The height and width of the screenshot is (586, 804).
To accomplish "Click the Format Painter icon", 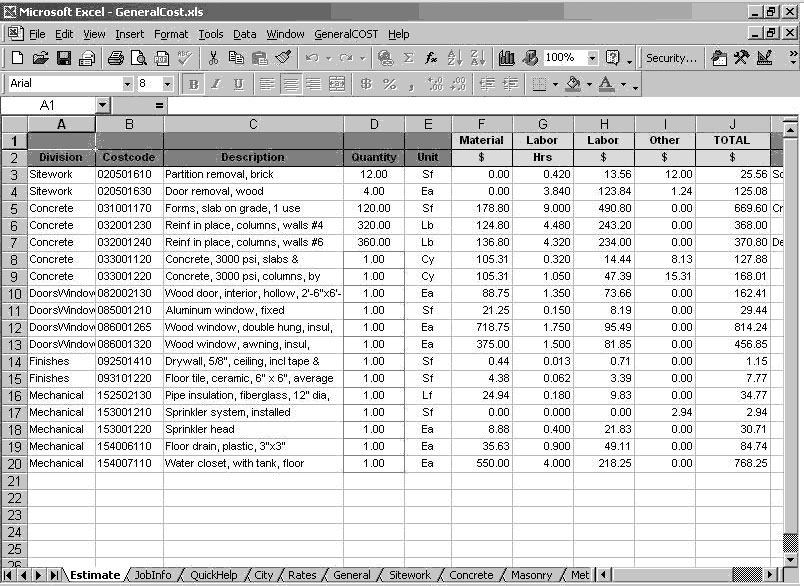I will pyautogui.click(x=284, y=57).
